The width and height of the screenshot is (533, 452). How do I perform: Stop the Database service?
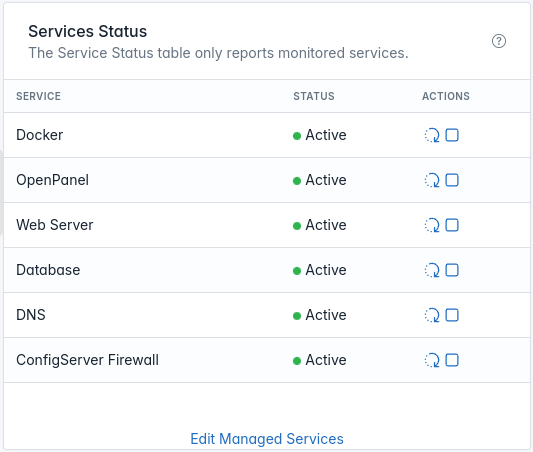coord(452,270)
